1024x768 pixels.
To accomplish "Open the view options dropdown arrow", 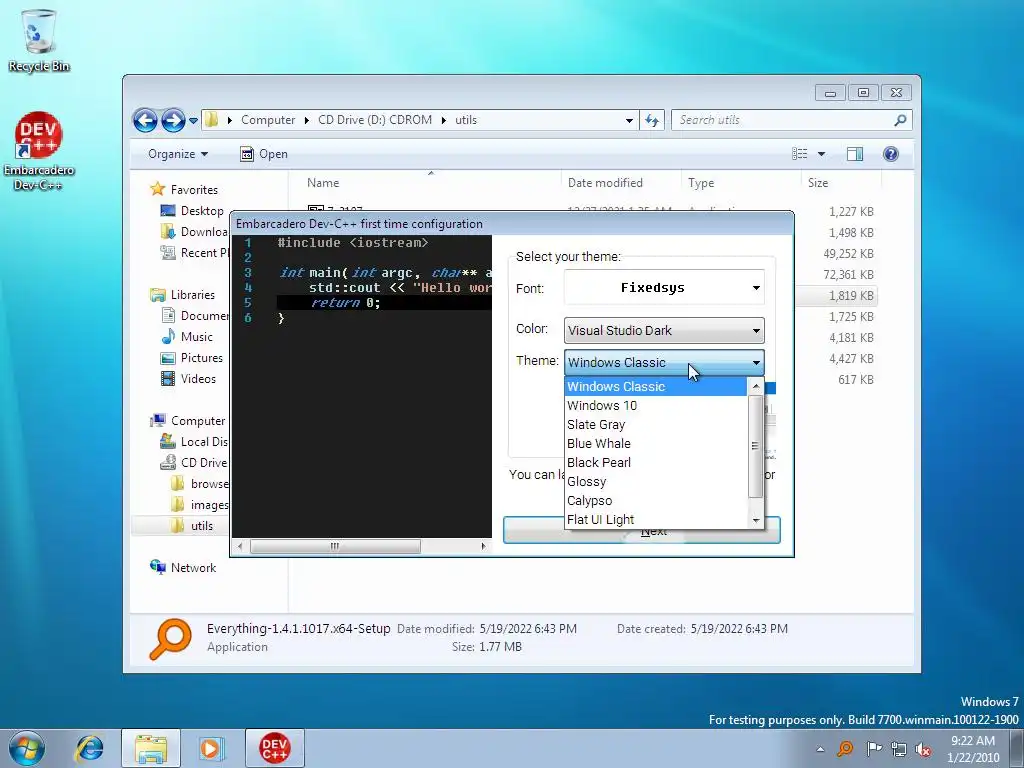I will [821, 154].
